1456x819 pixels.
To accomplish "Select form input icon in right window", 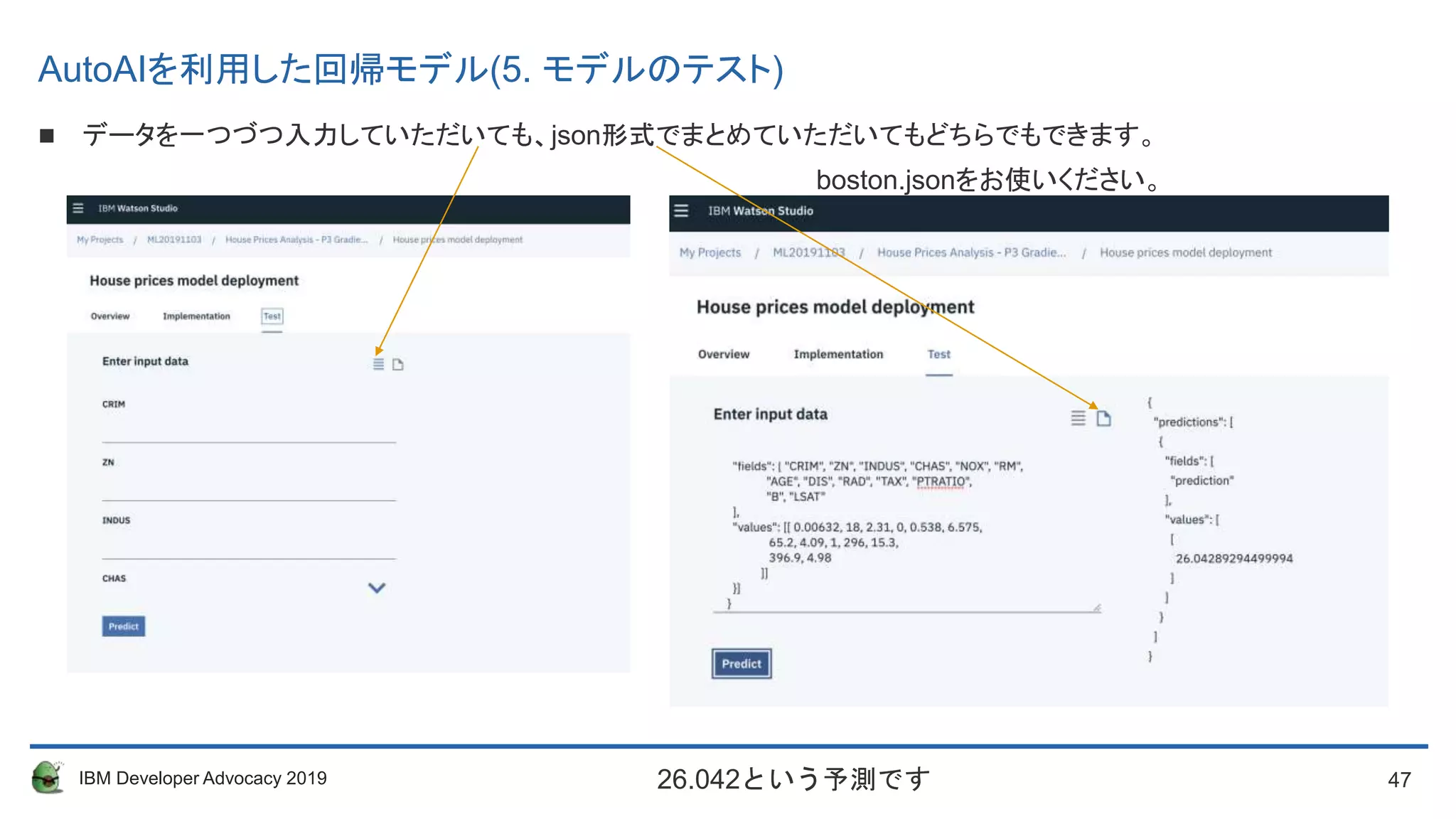I will 1078,418.
